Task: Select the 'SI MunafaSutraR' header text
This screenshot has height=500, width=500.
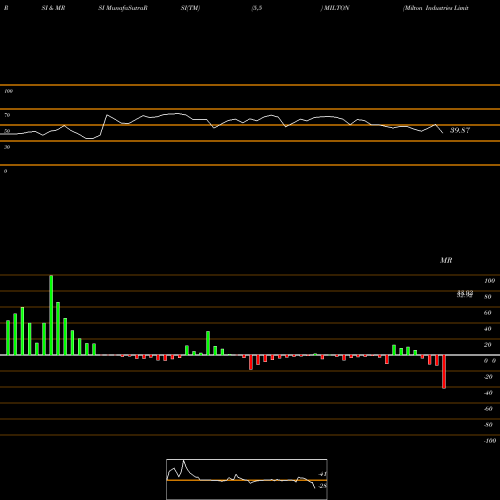Action: click(x=123, y=8)
